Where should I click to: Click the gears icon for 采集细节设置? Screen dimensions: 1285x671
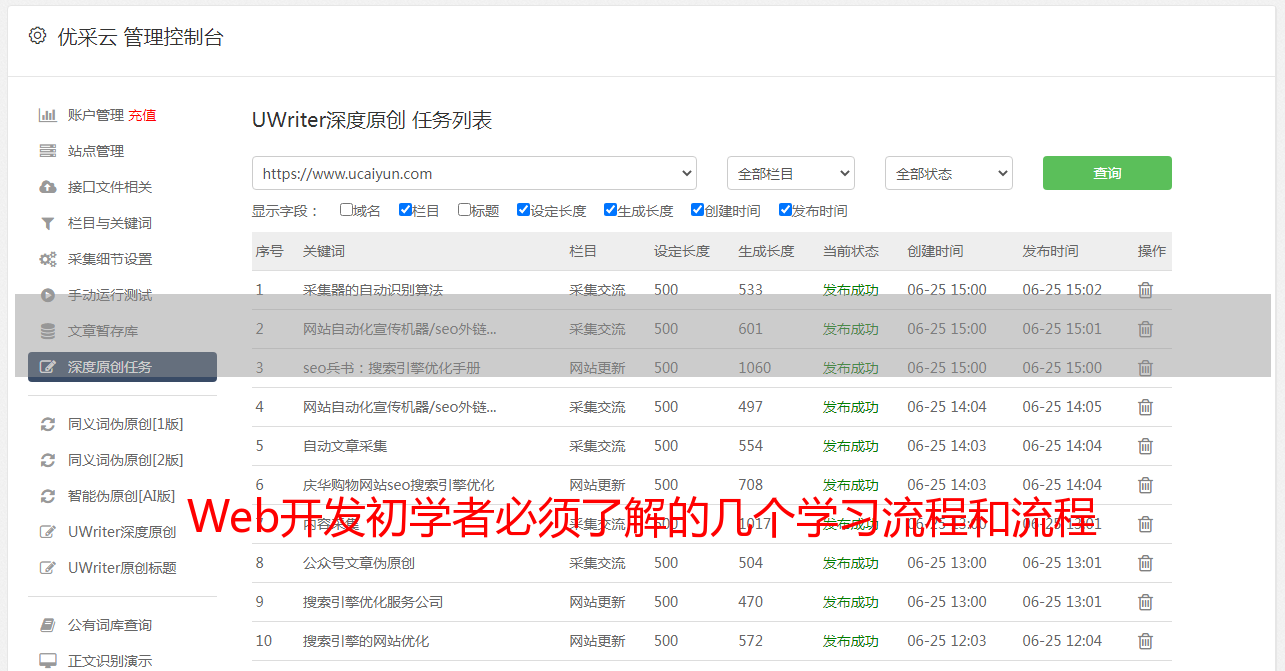pos(48,259)
